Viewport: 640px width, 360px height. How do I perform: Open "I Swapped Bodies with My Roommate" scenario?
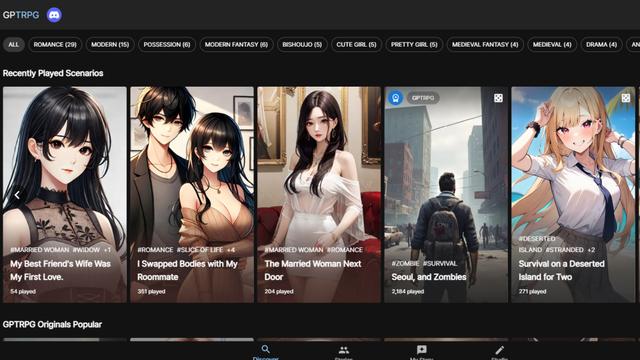(x=192, y=195)
